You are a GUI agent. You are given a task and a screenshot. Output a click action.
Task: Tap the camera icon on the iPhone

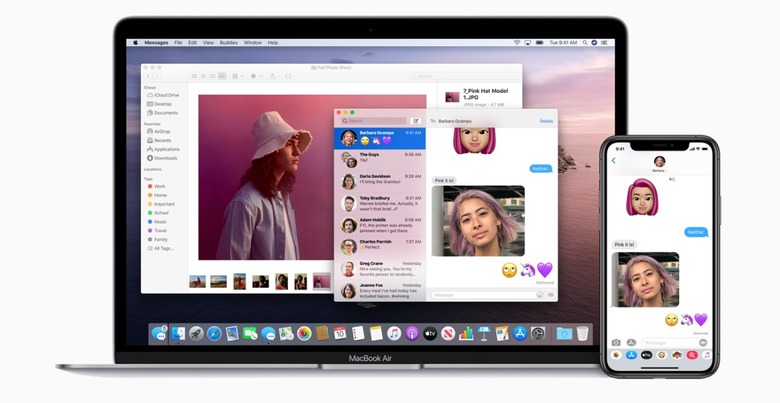coord(617,342)
